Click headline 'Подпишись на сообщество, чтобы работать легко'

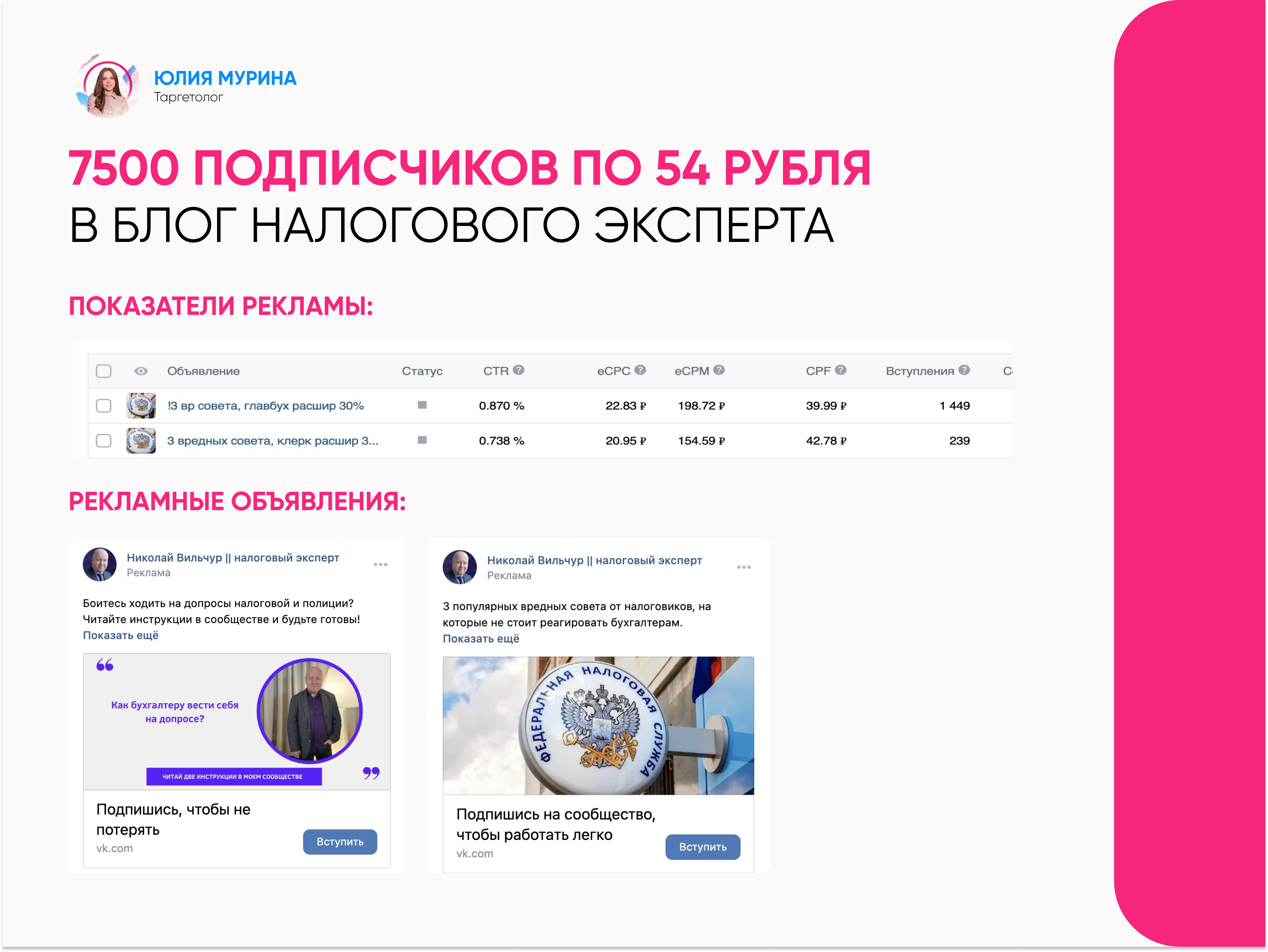point(556,825)
